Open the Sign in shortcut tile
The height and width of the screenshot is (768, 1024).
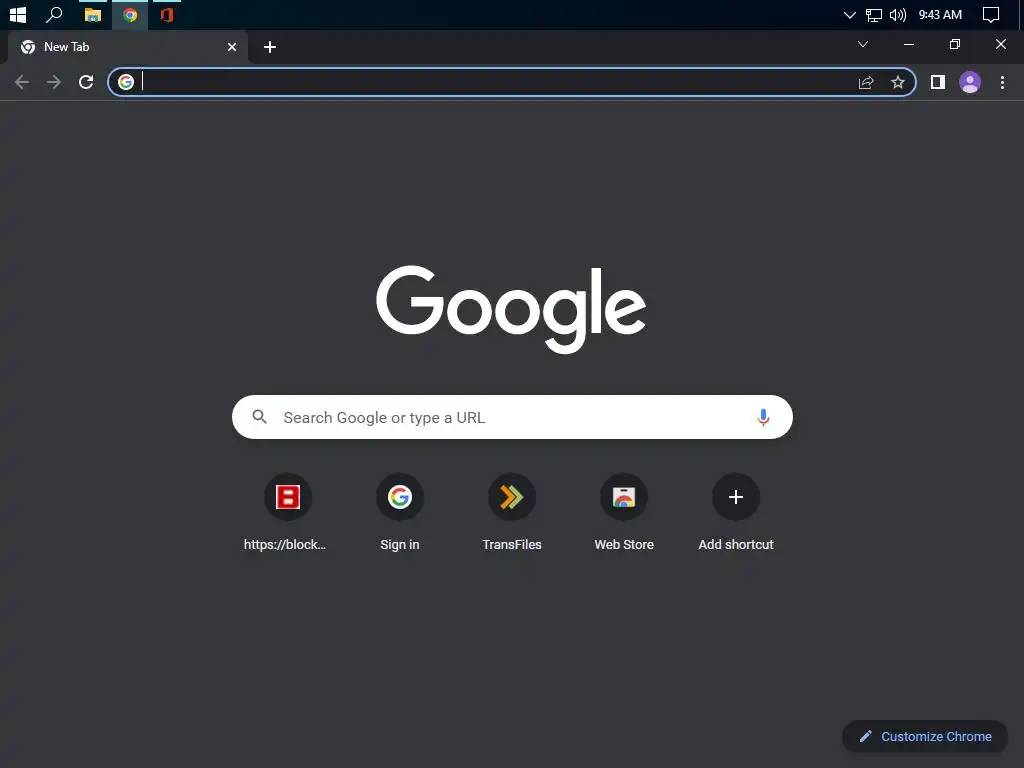[400, 512]
